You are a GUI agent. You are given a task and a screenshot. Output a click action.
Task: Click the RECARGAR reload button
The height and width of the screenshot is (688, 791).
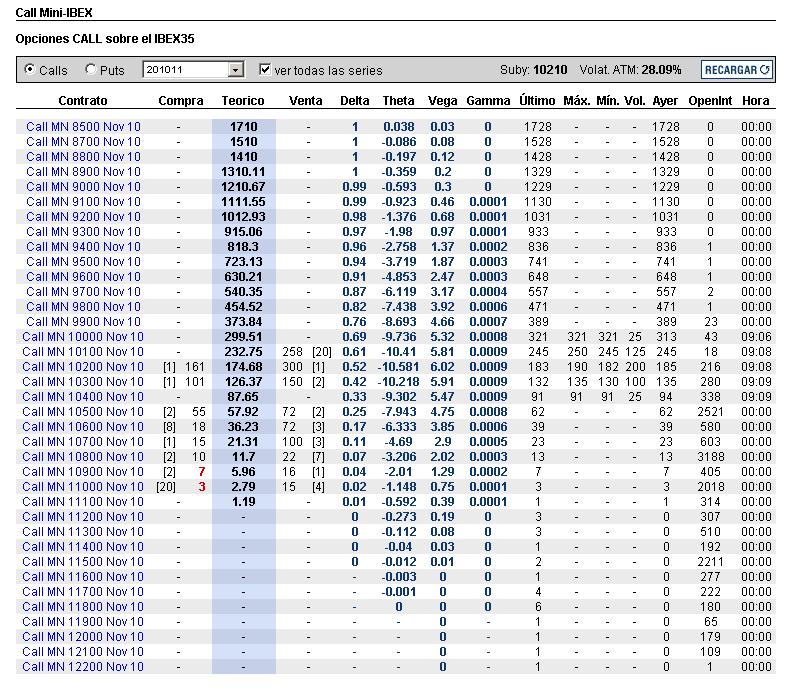pyautogui.click(x=737, y=70)
